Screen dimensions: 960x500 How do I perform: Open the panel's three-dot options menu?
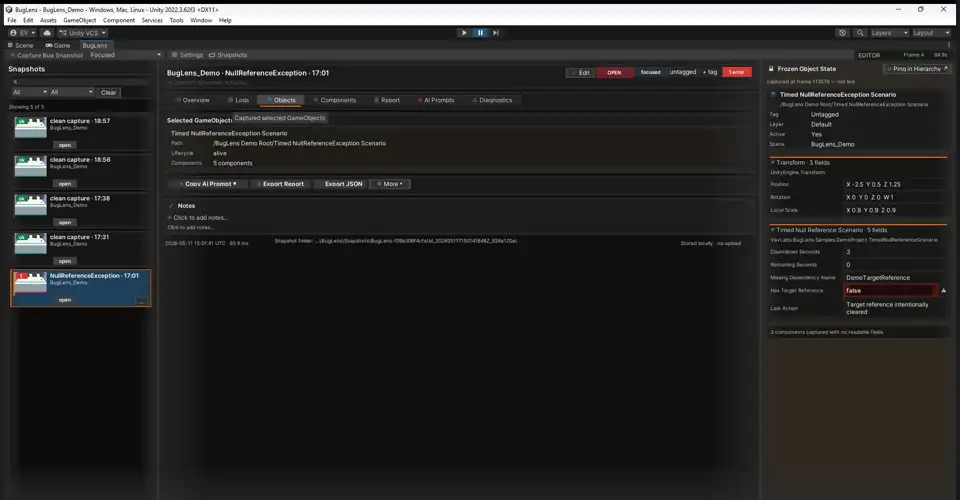tap(949, 45)
